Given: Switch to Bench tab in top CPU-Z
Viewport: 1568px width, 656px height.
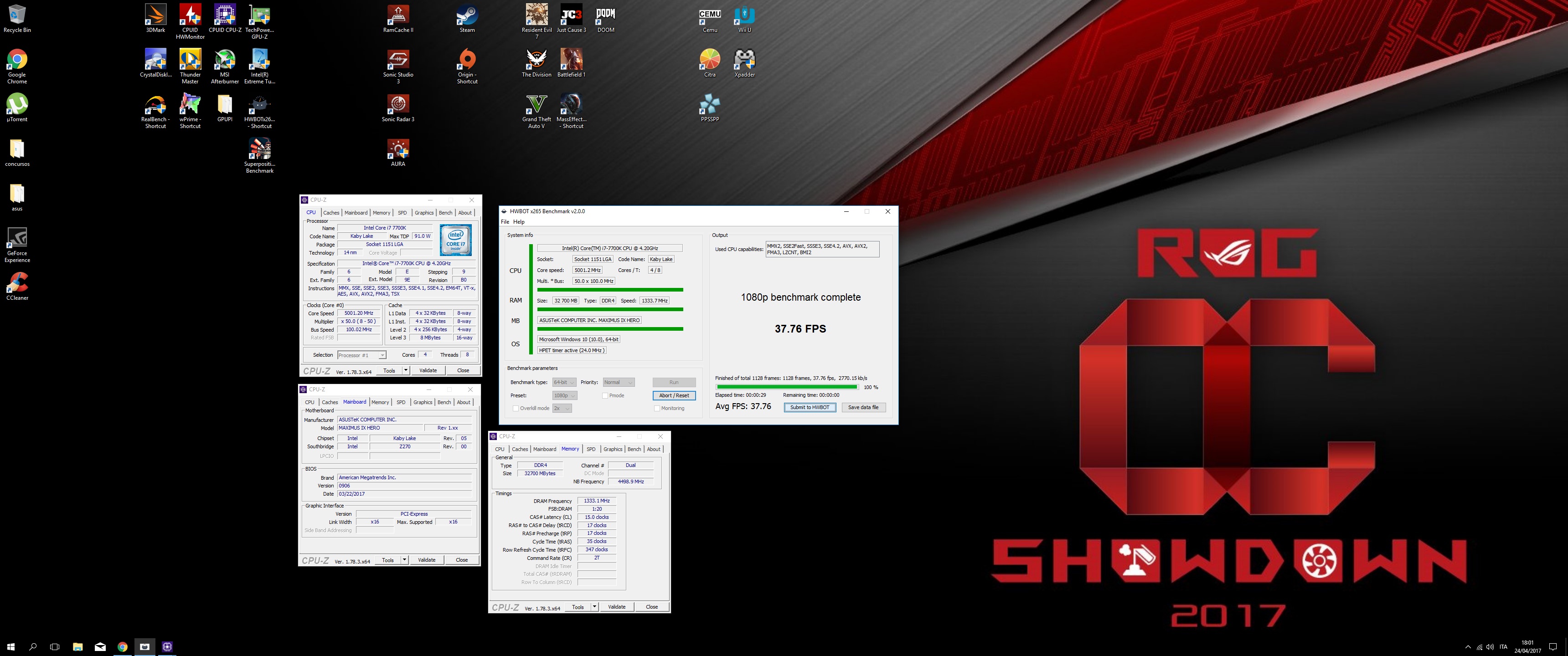Looking at the screenshot, I should click(x=446, y=213).
